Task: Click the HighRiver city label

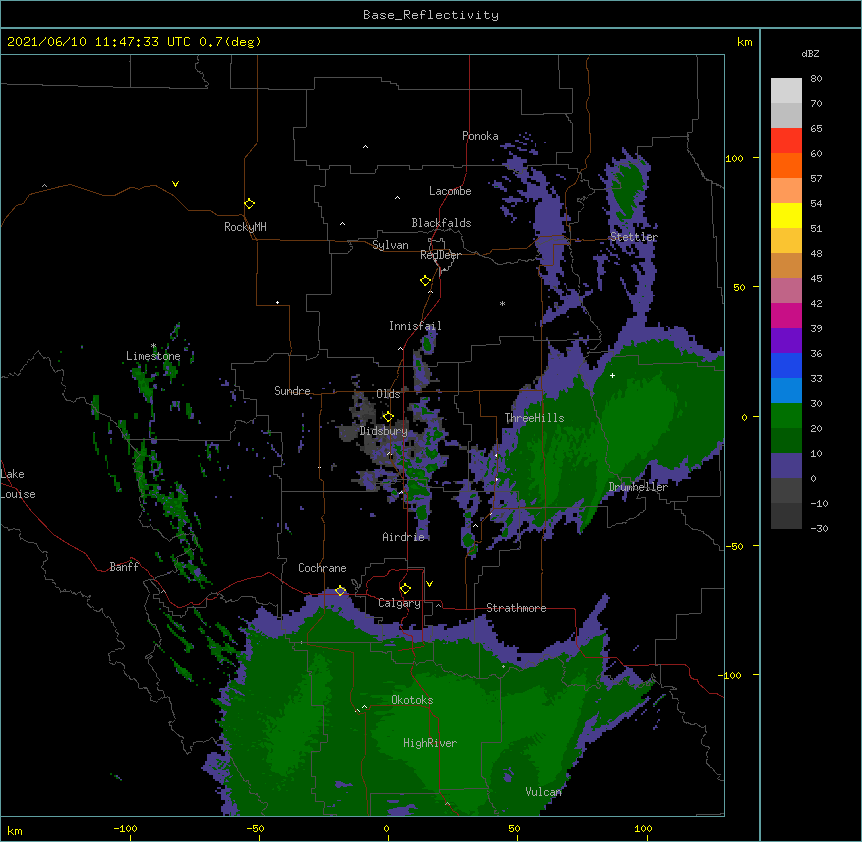Action: pos(430,743)
